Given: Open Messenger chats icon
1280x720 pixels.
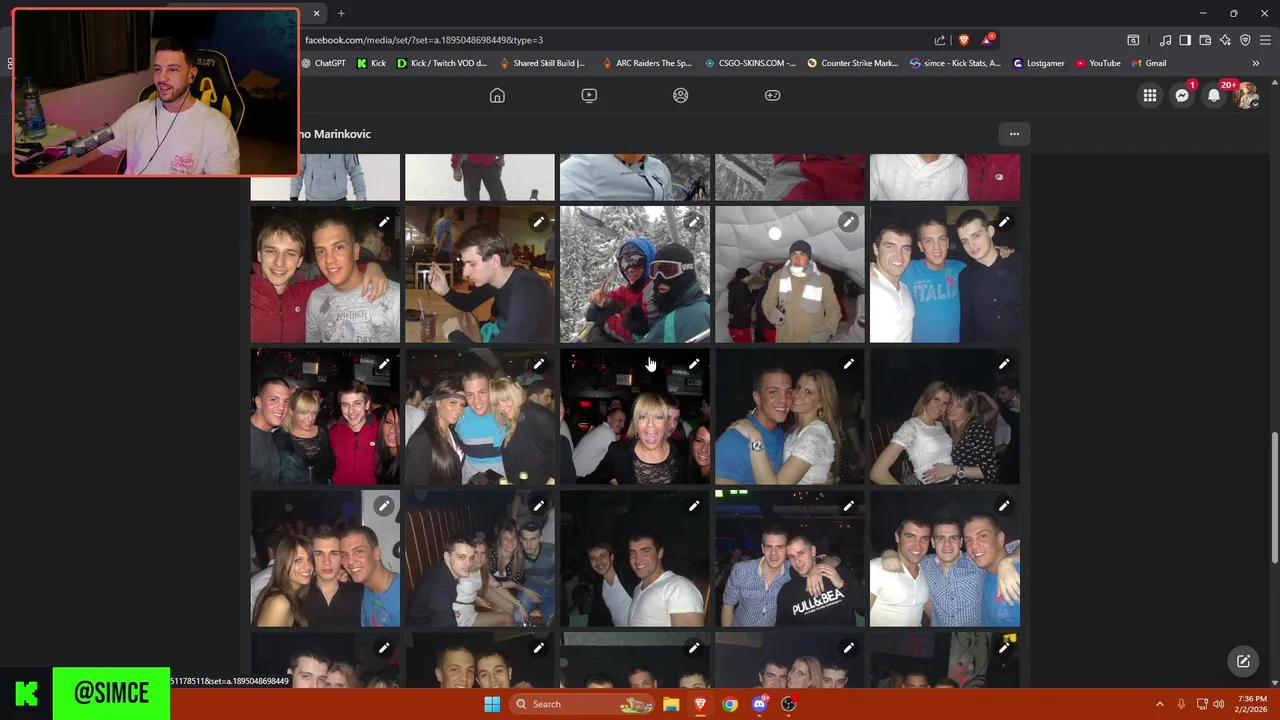Looking at the screenshot, I should (x=1182, y=95).
